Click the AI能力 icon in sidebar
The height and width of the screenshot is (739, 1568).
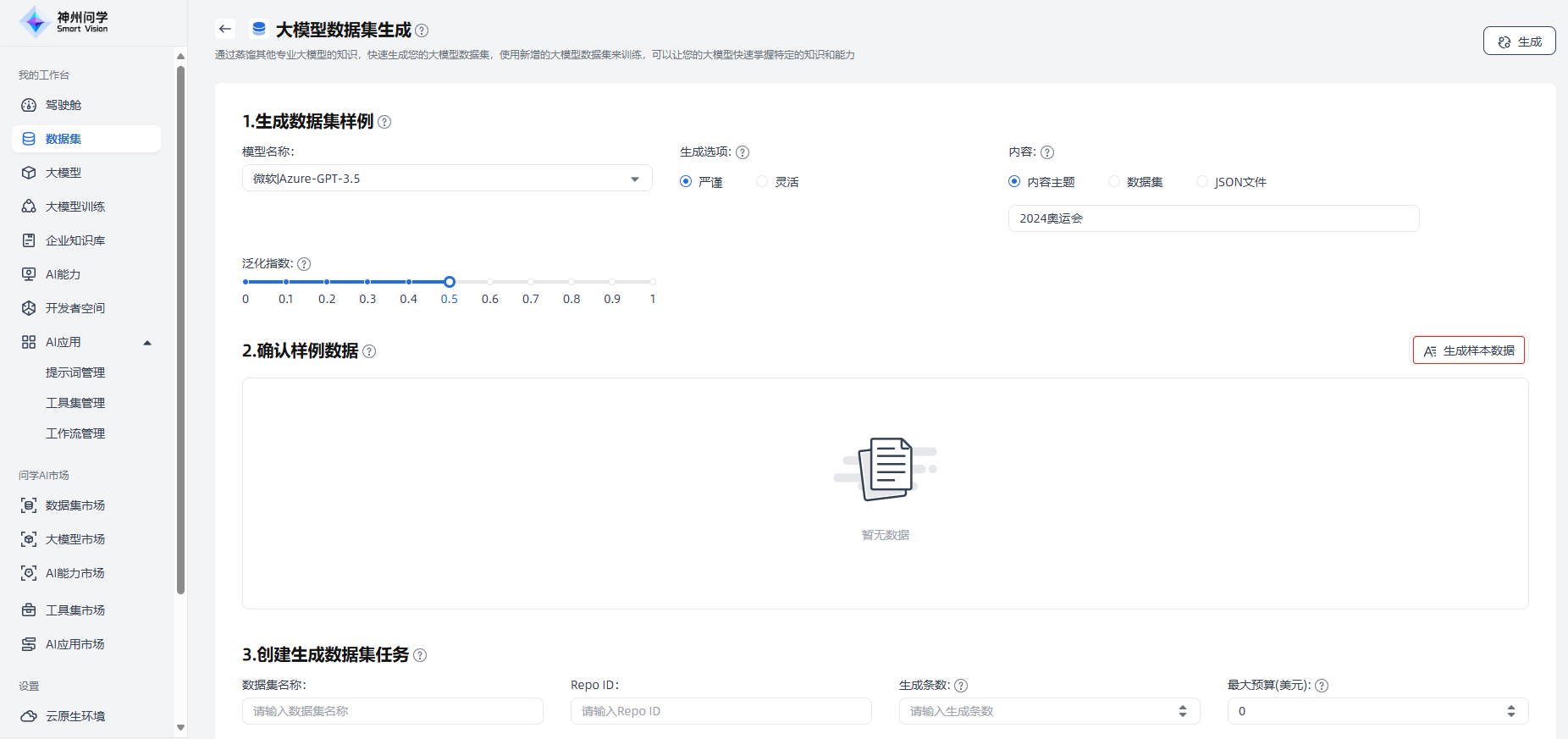(x=29, y=274)
